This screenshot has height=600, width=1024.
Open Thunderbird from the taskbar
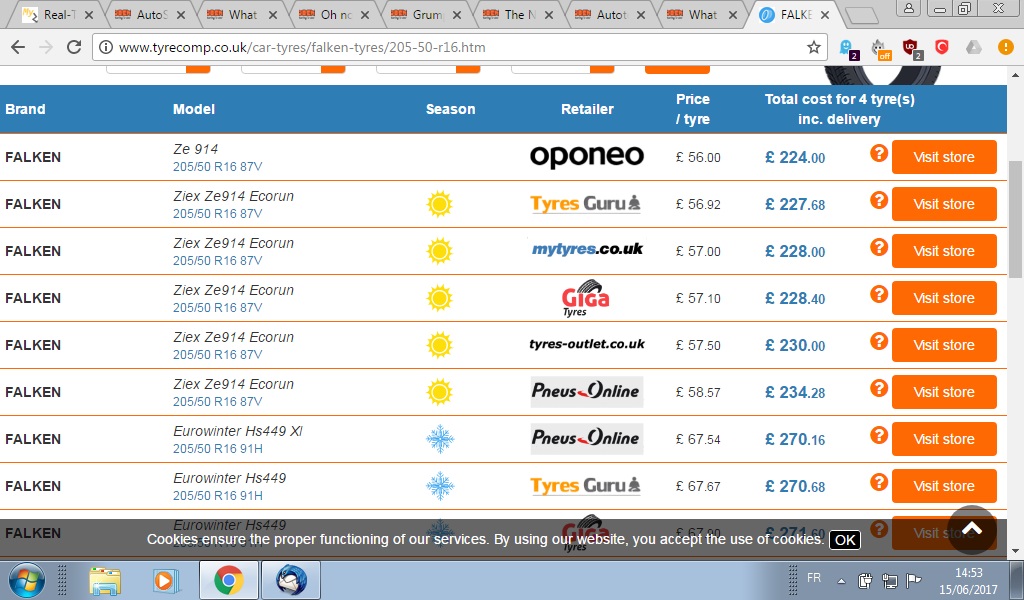[x=291, y=580]
